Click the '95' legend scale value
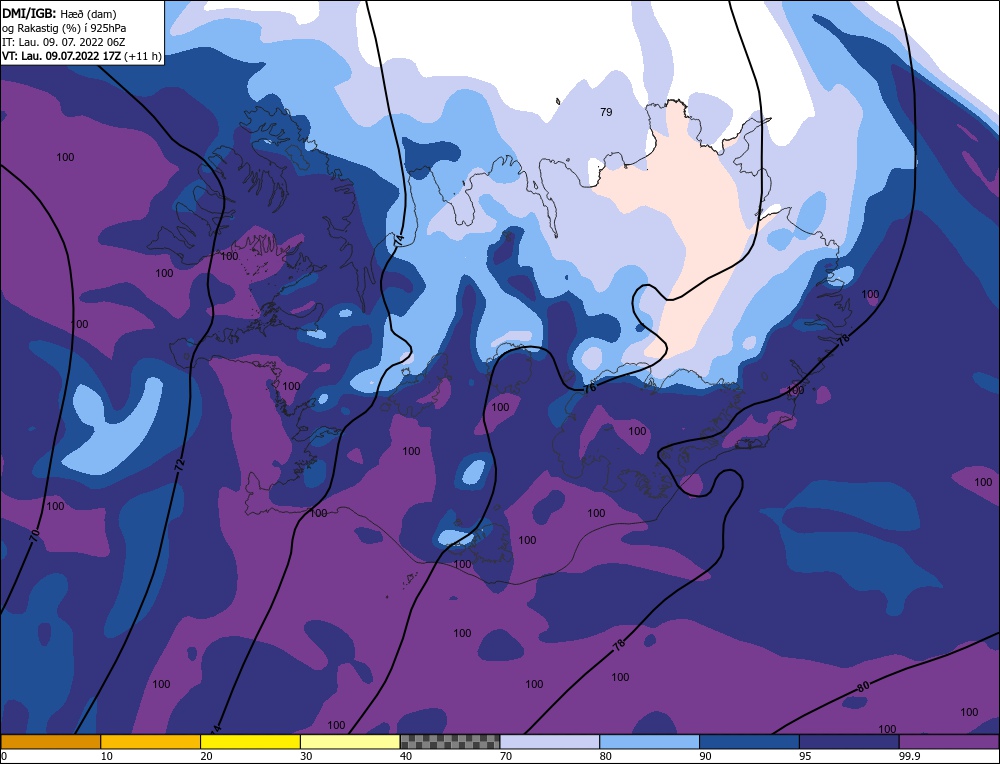The image size is (1000, 764). [805, 756]
